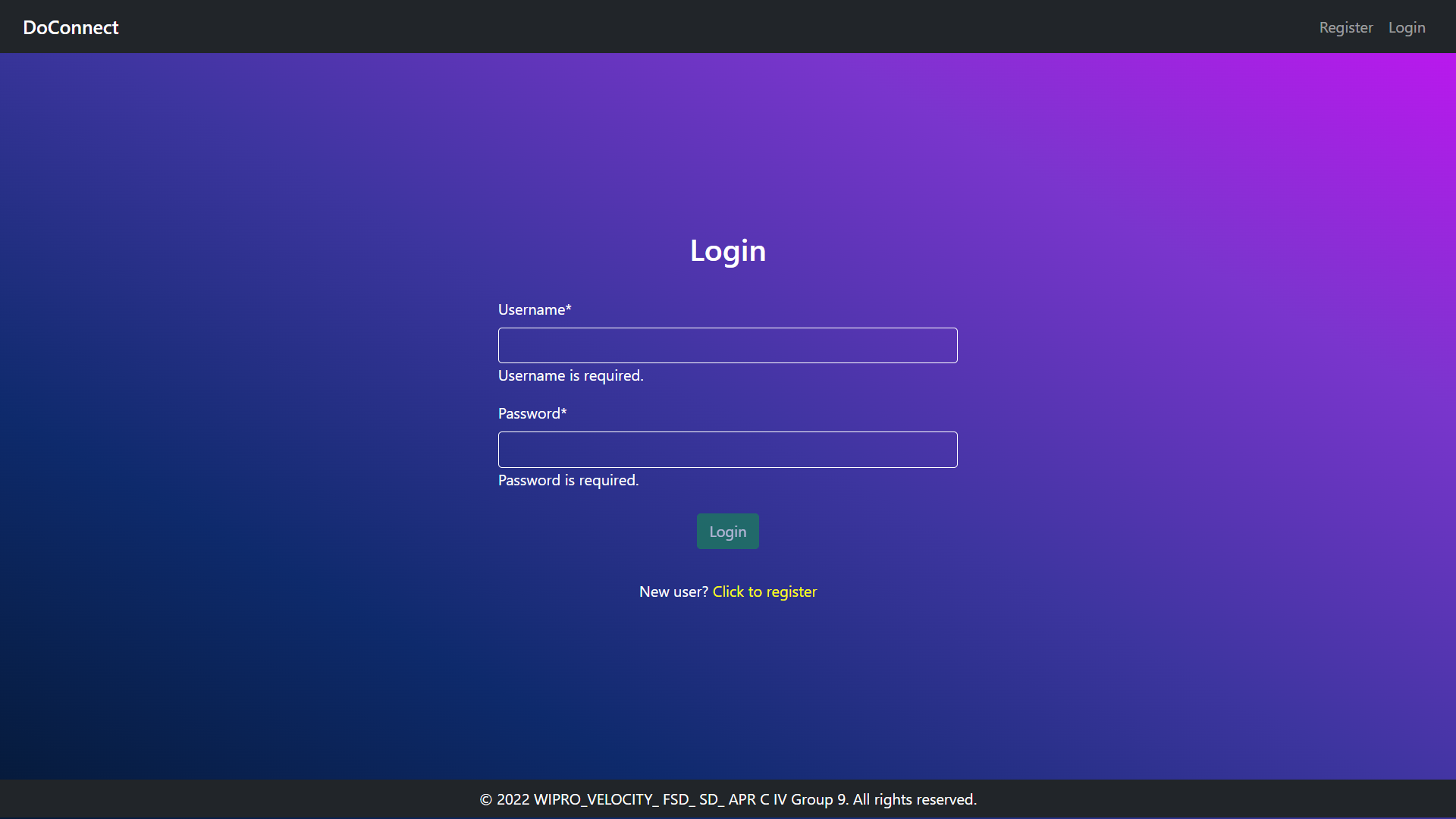
Task: Click the asterisk beside Username label
Action: (x=569, y=308)
